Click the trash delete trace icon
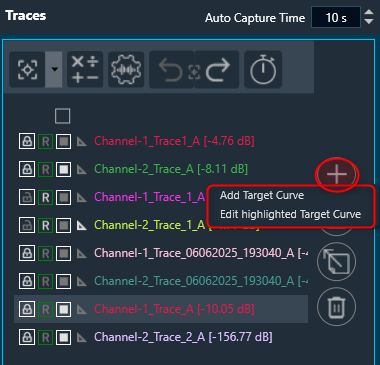Screen dimensions: 380x365 pyautogui.click(x=336, y=307)
